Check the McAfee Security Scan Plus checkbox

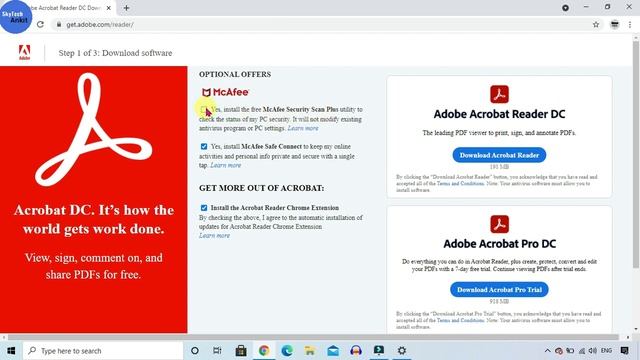[204, 109]
